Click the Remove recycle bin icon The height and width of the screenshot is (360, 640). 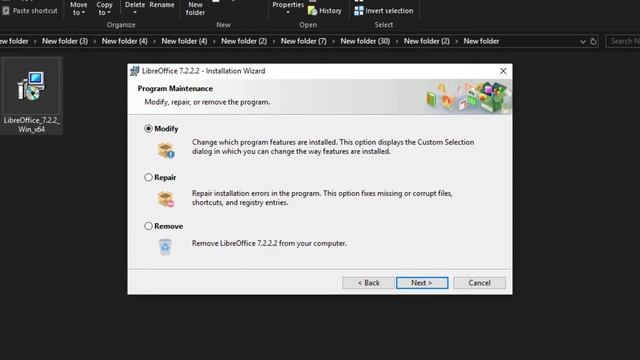(x=165, y=247)
